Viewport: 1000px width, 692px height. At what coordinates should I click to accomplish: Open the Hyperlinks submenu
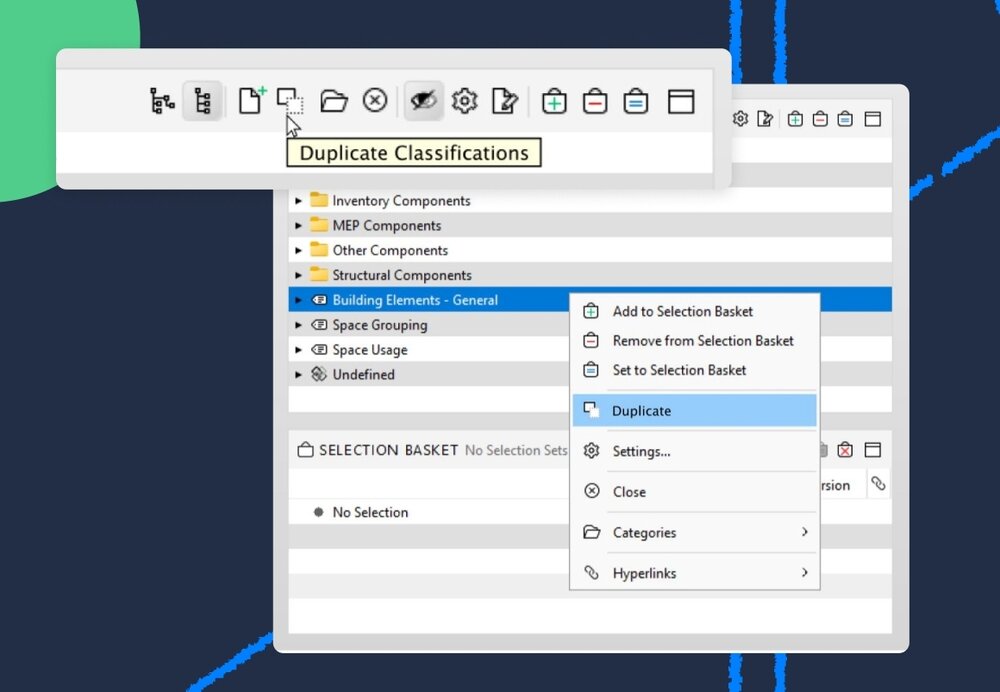695,573
